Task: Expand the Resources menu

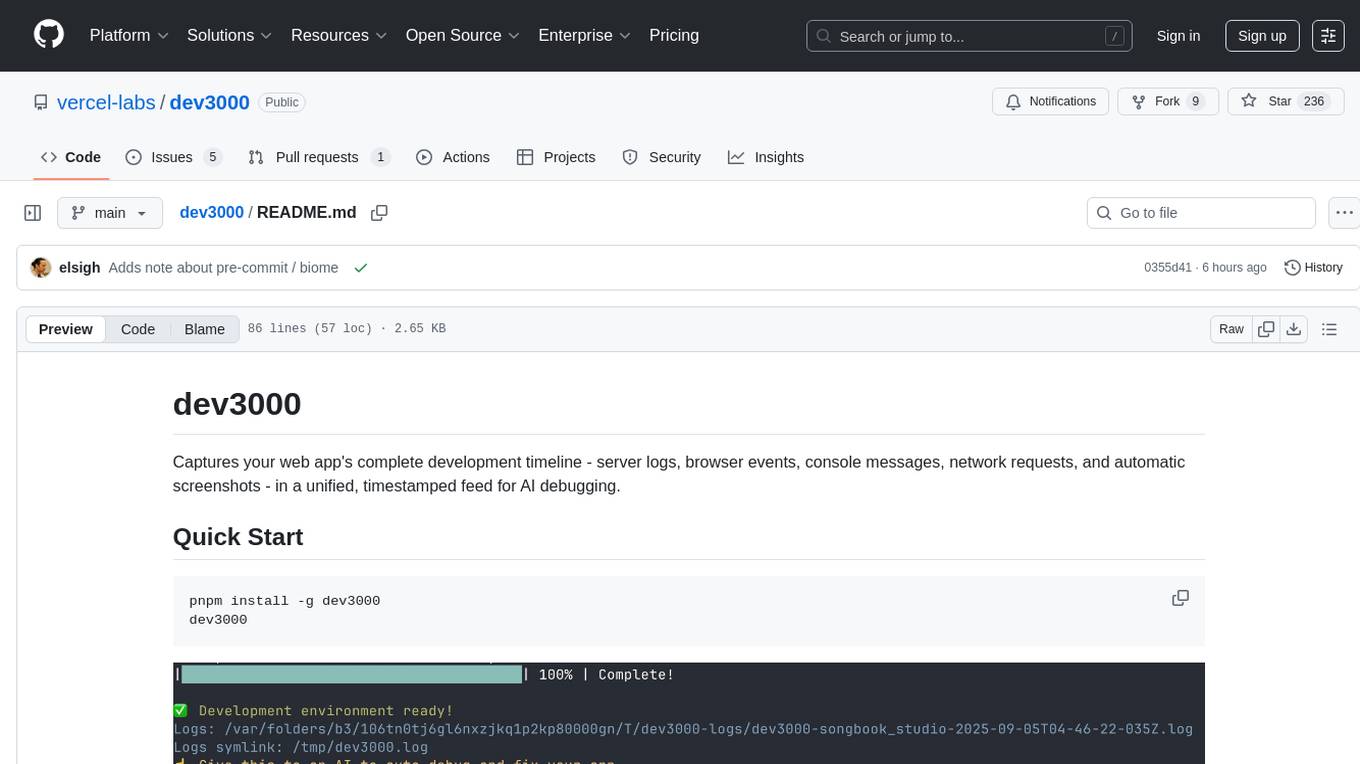Action: [338, 35]
